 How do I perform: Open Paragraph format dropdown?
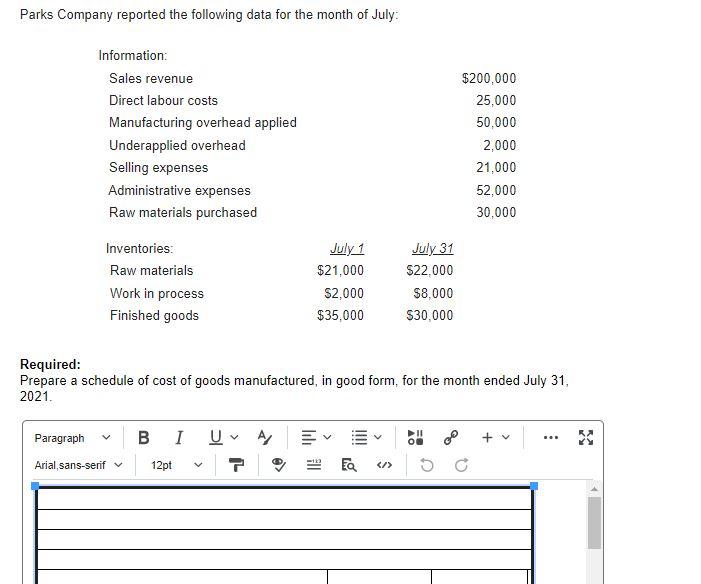(72, 438)
